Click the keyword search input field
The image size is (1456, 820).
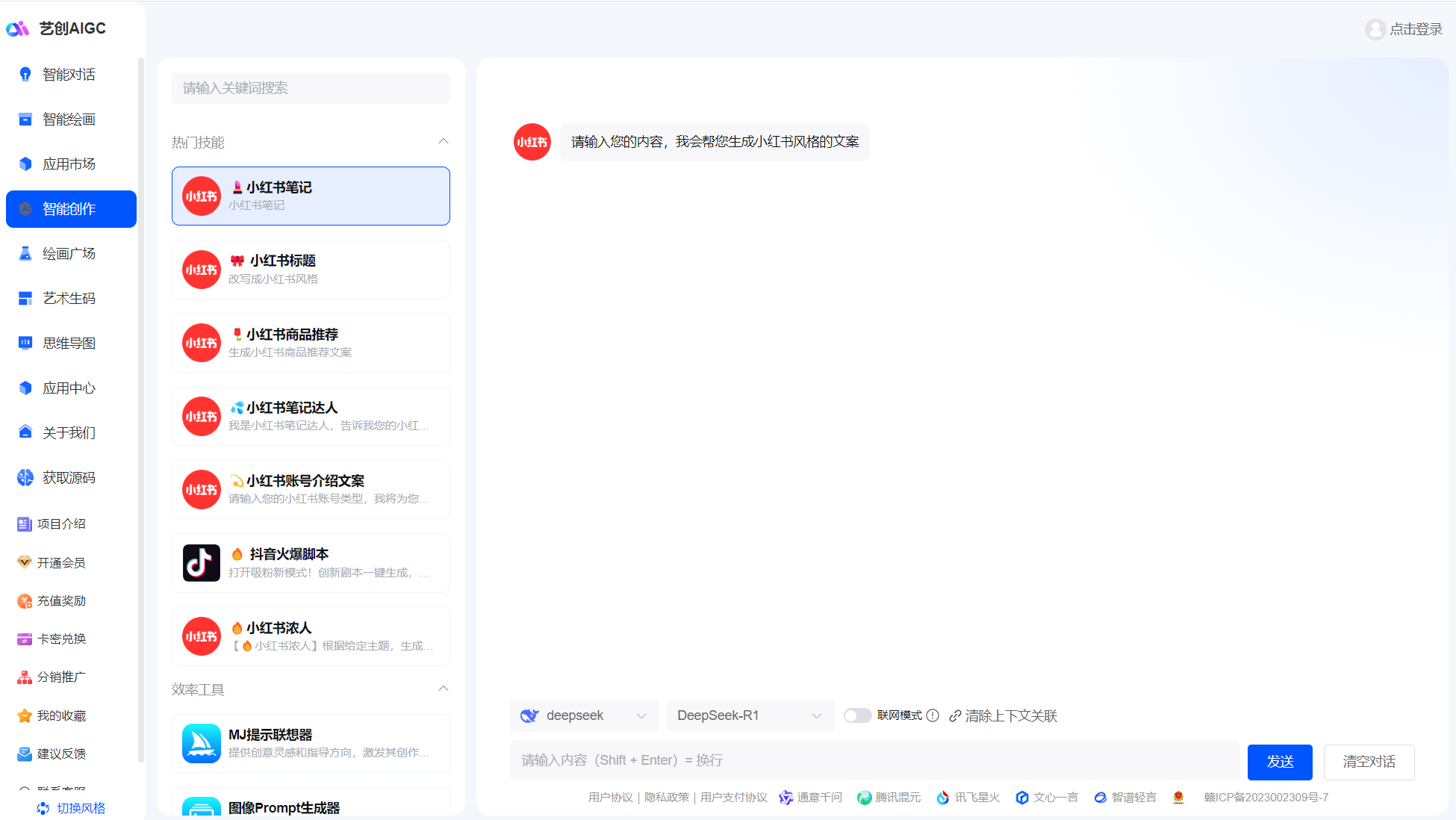tap(311, 88)
